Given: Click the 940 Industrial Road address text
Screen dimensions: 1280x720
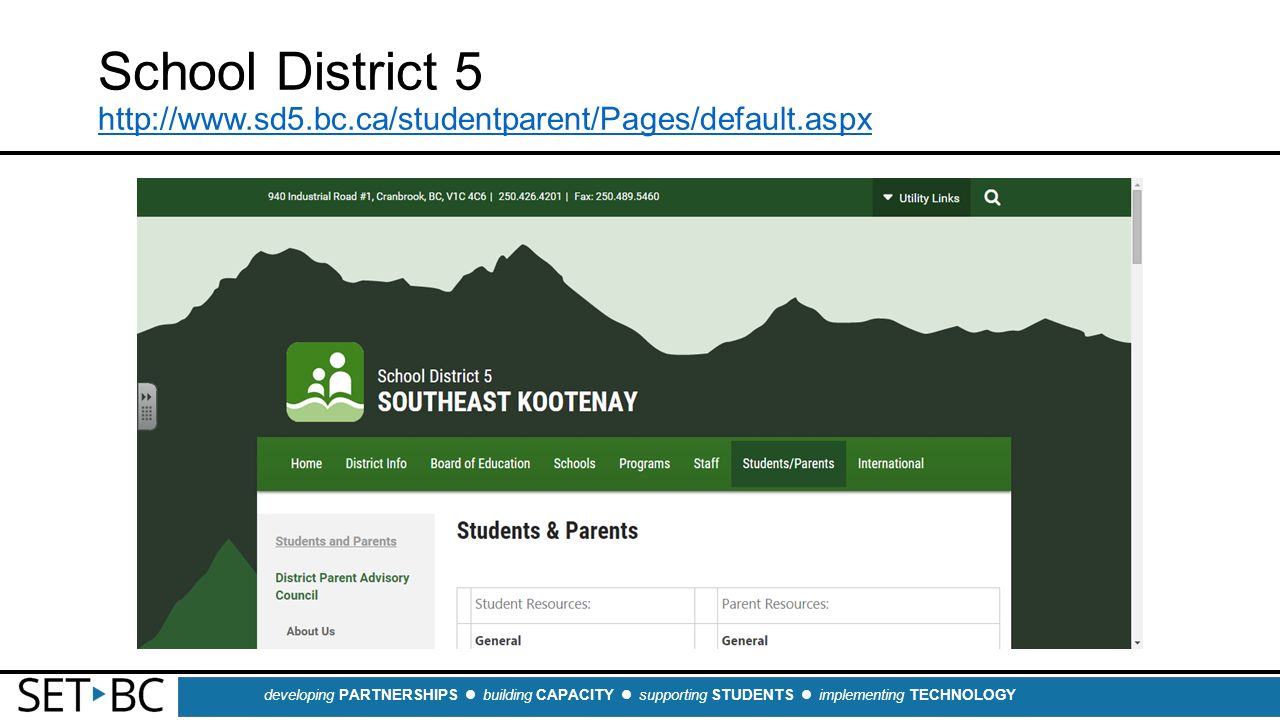Looking at the screenshot, I should (376, 197).
